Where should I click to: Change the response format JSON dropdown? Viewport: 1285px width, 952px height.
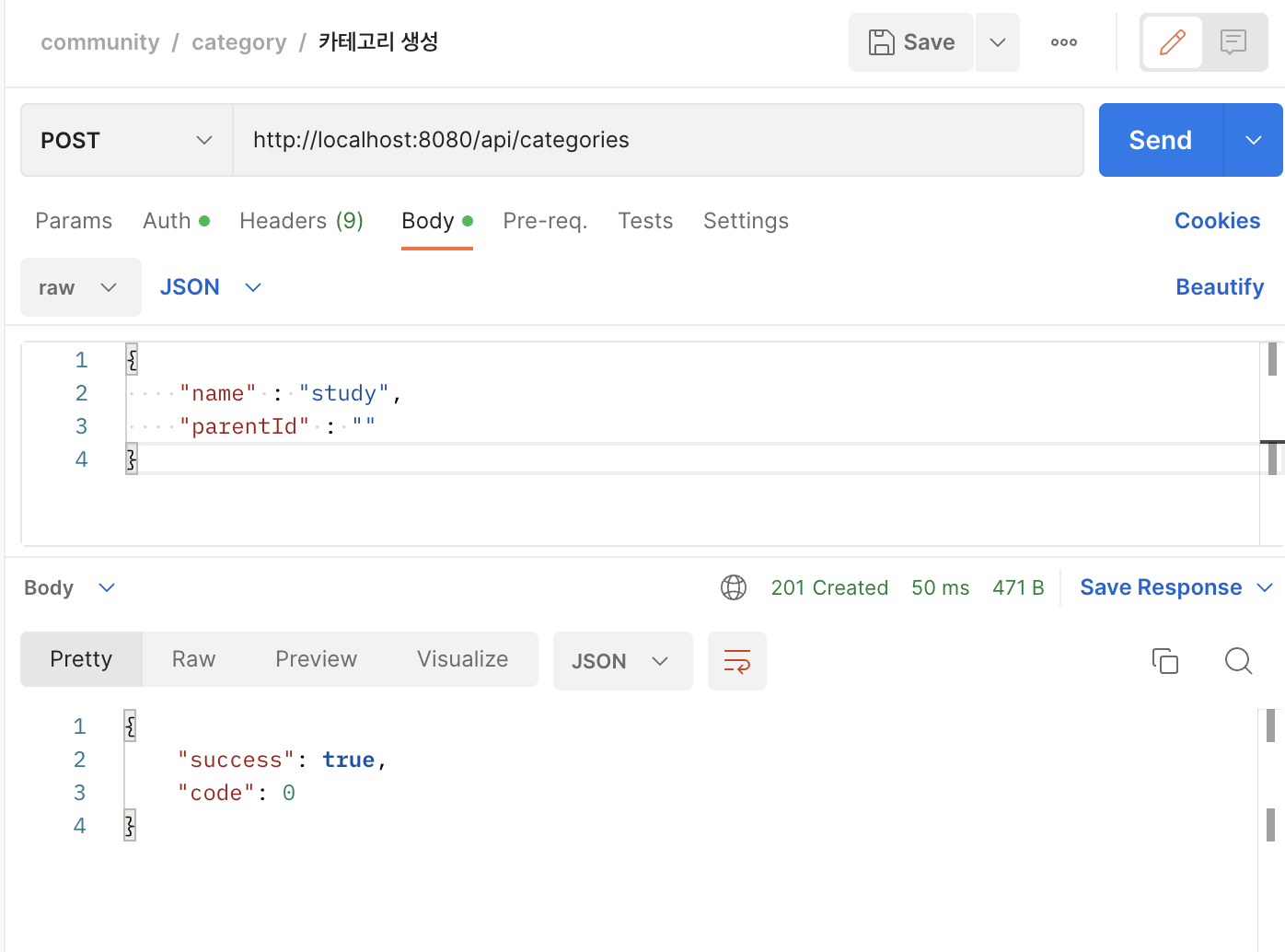(x=622, y=661)
